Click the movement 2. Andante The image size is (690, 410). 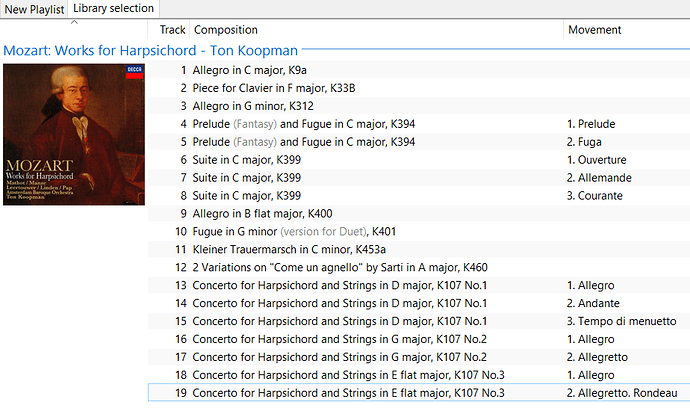[593, 304]
